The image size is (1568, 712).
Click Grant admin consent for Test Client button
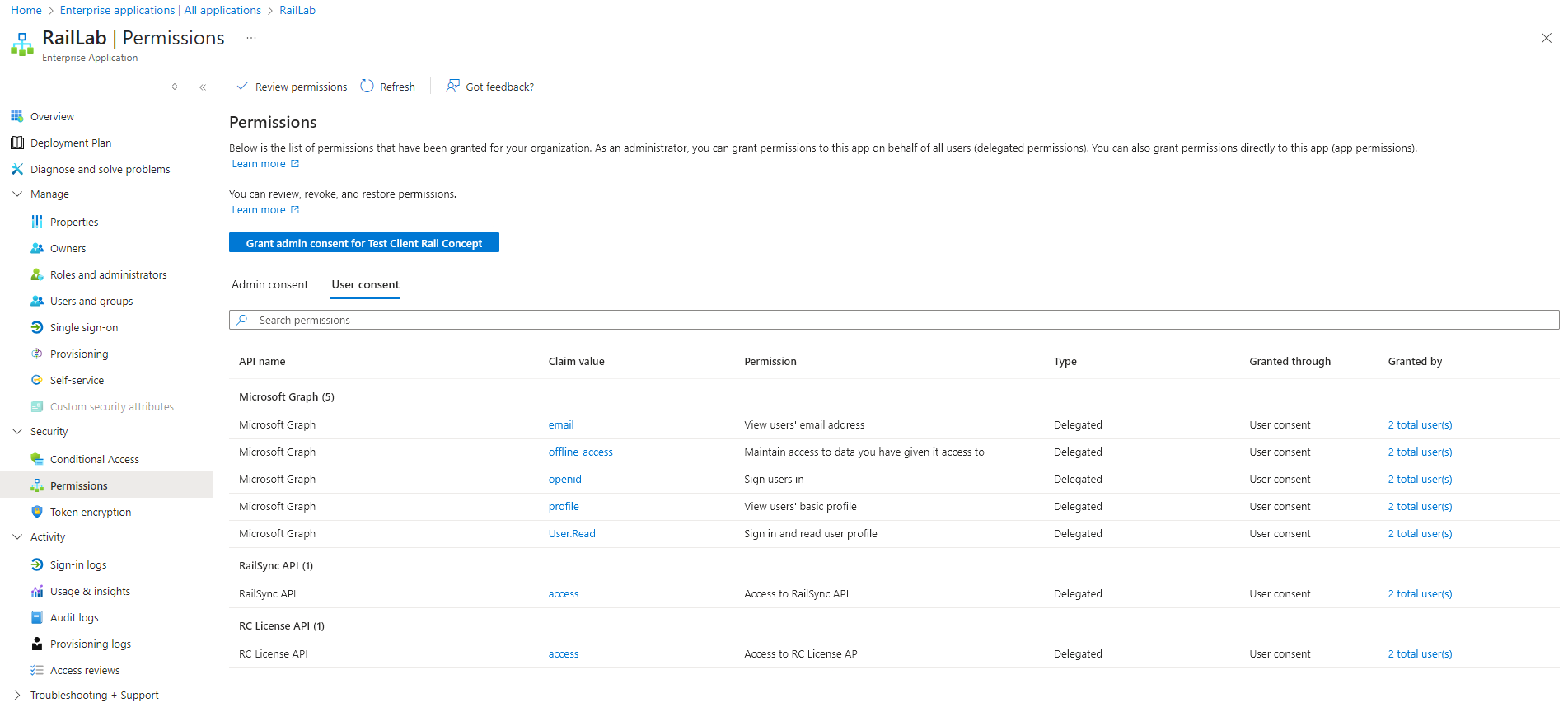[363, 243]
